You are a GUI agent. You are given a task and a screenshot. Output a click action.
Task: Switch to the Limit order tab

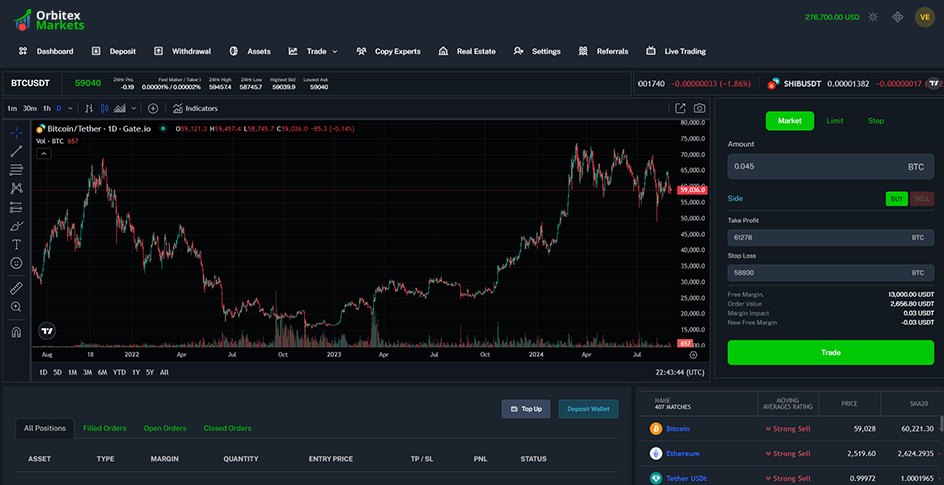[834, 121]
